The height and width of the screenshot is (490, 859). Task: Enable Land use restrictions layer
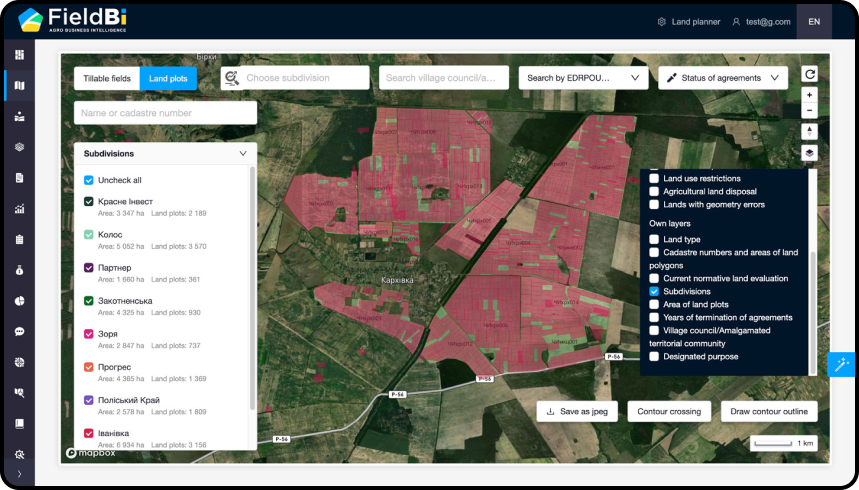tap(654, 178)
